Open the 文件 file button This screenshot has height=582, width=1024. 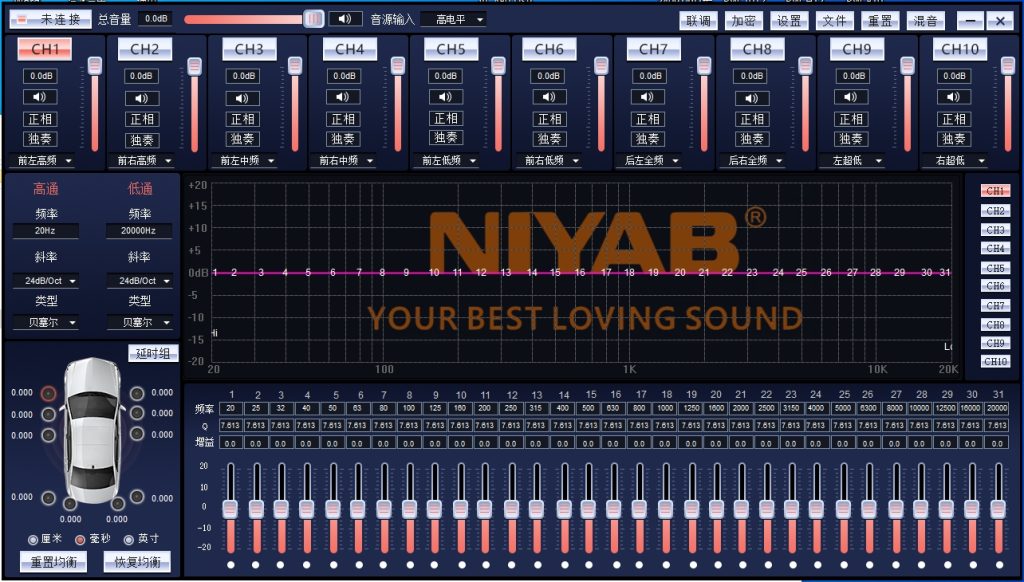[834, 21]
